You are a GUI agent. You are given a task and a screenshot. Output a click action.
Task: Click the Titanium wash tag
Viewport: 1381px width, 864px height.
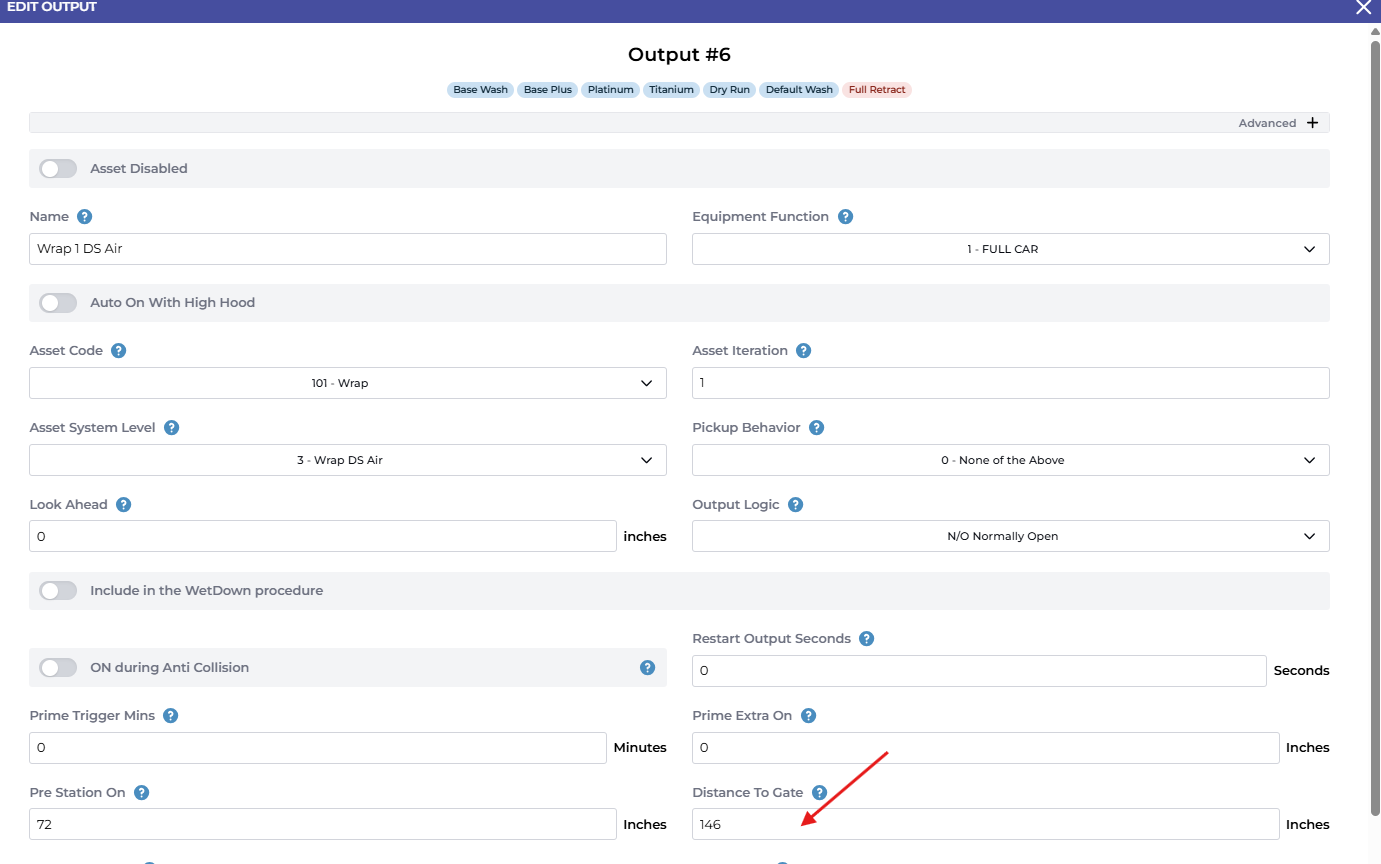pyautogui.click(x=671, y=90)
